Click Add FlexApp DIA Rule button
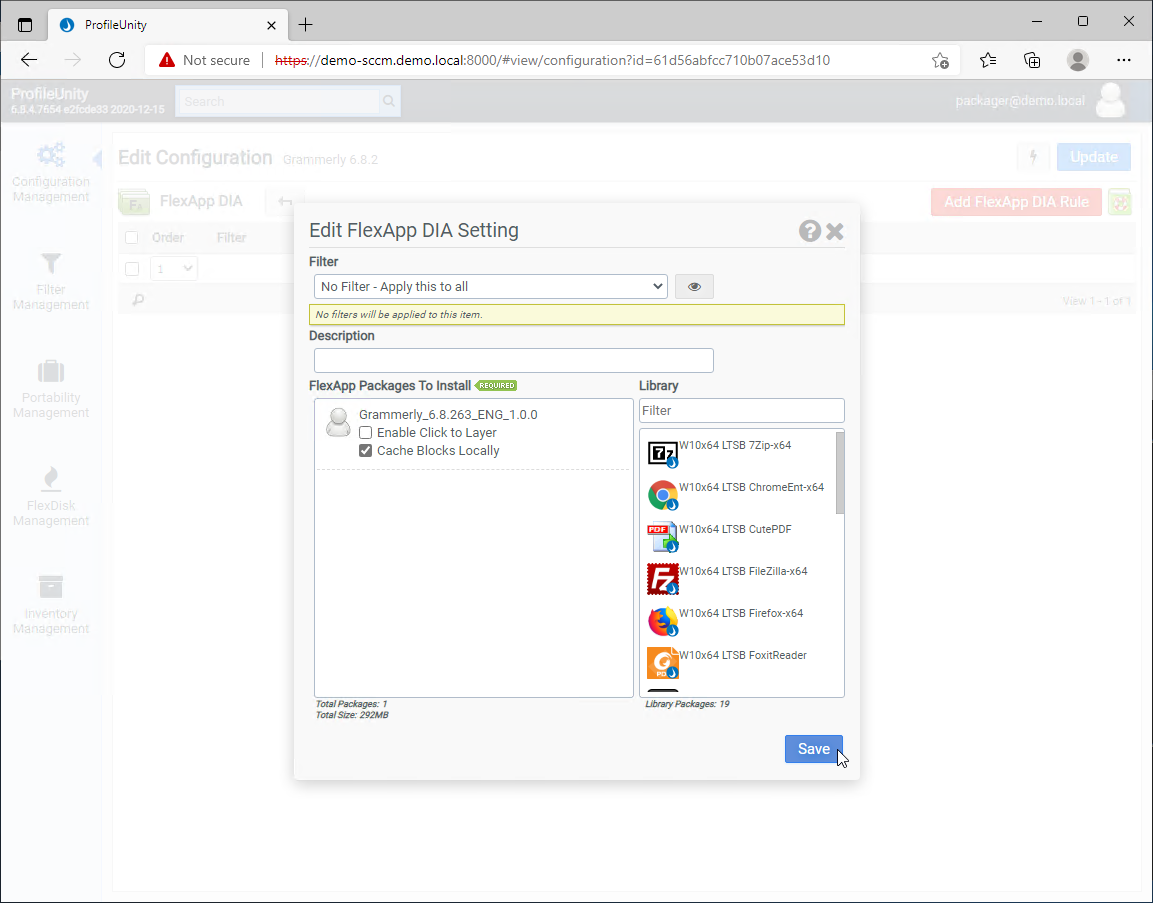1153x903 pixels. 1016,202
